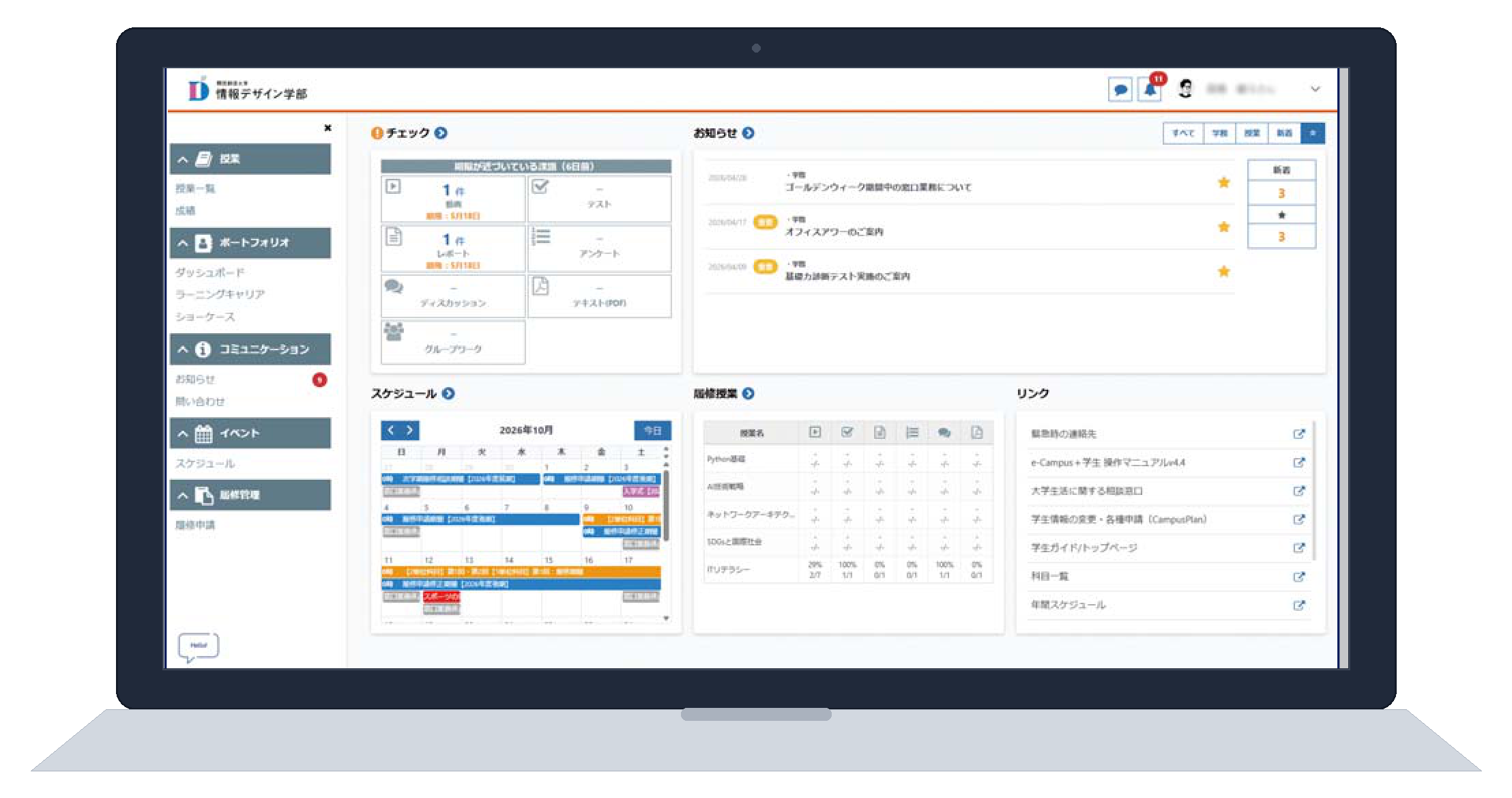Image resolution: width=1512 pixels, height=798 pixels.
Task: Open external link icon for 大学生活に関する相談窓口
Action: click(1299, 491)
